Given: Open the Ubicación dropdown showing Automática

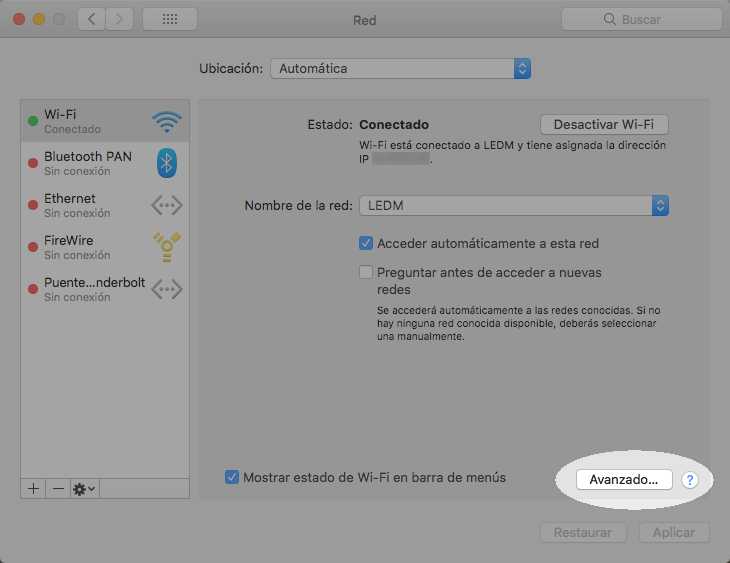Looking at the screenshot, I should [400, 68].
